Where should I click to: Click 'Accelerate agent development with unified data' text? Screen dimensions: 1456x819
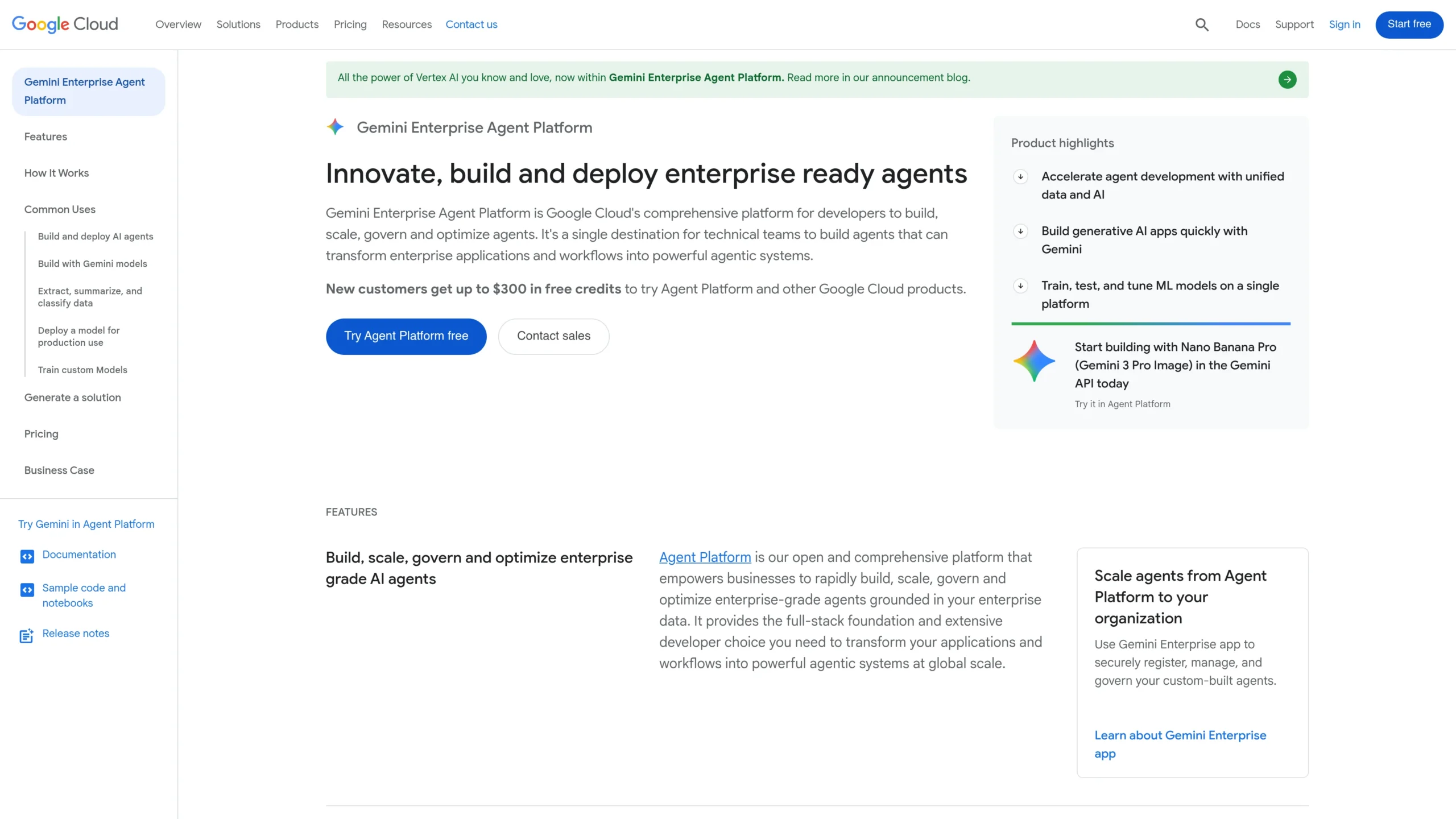click(x=1163, y=185)
